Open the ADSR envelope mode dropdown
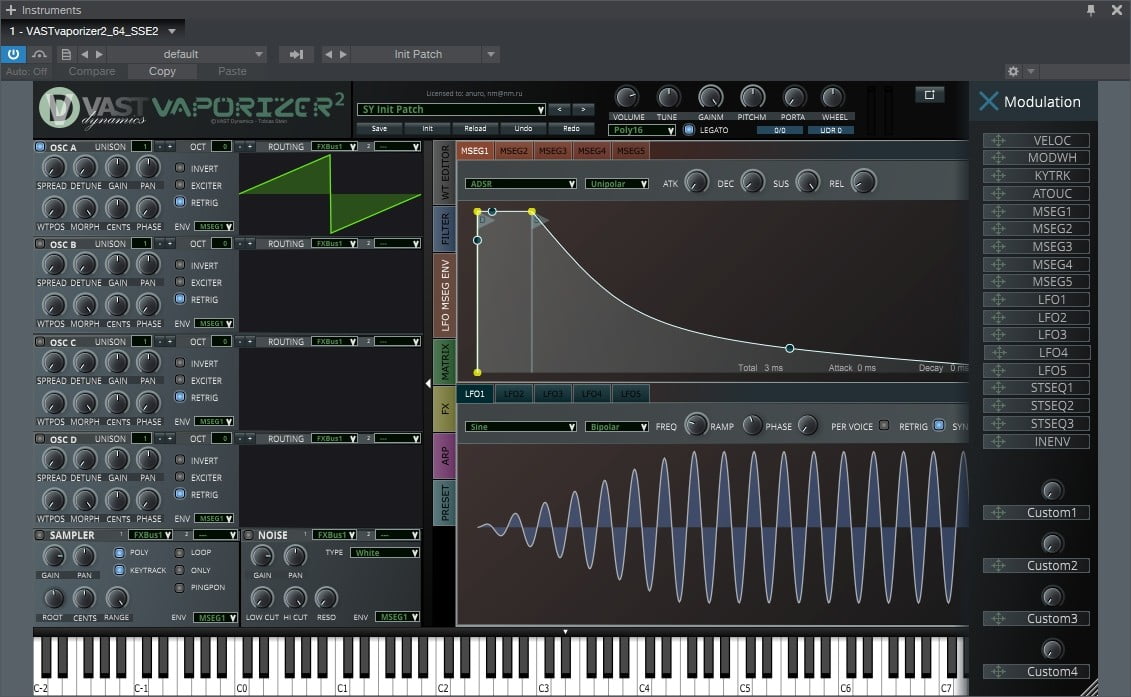The image size is (1131, 697). [521, 184]
